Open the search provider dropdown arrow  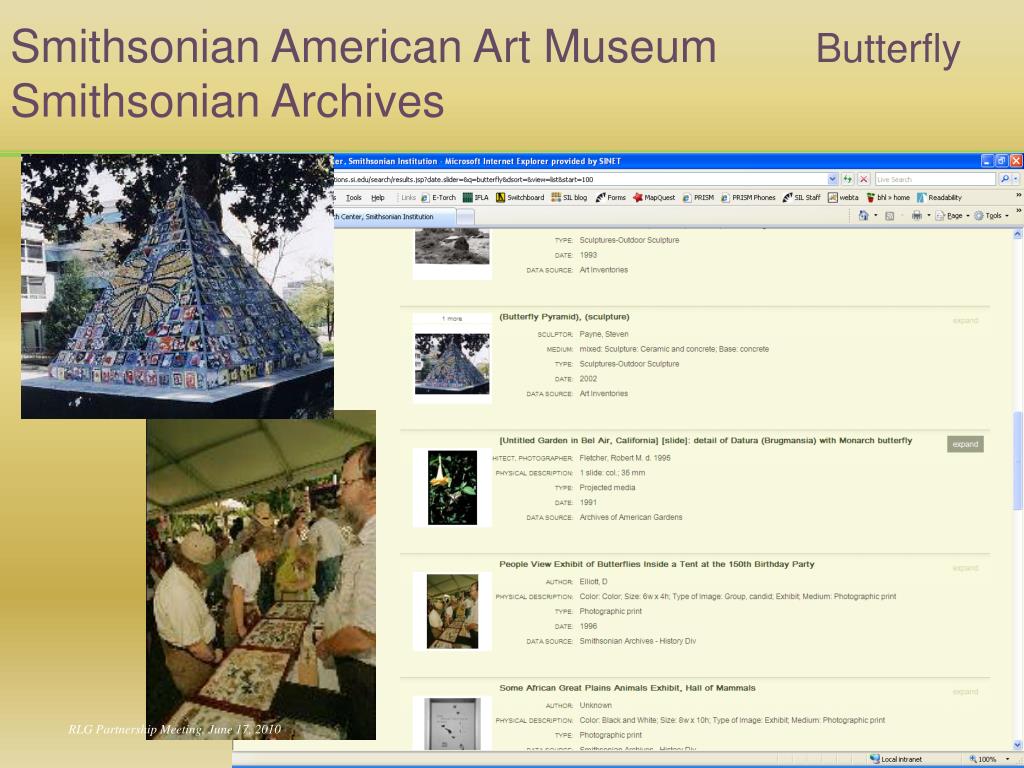coord(1016,179)
